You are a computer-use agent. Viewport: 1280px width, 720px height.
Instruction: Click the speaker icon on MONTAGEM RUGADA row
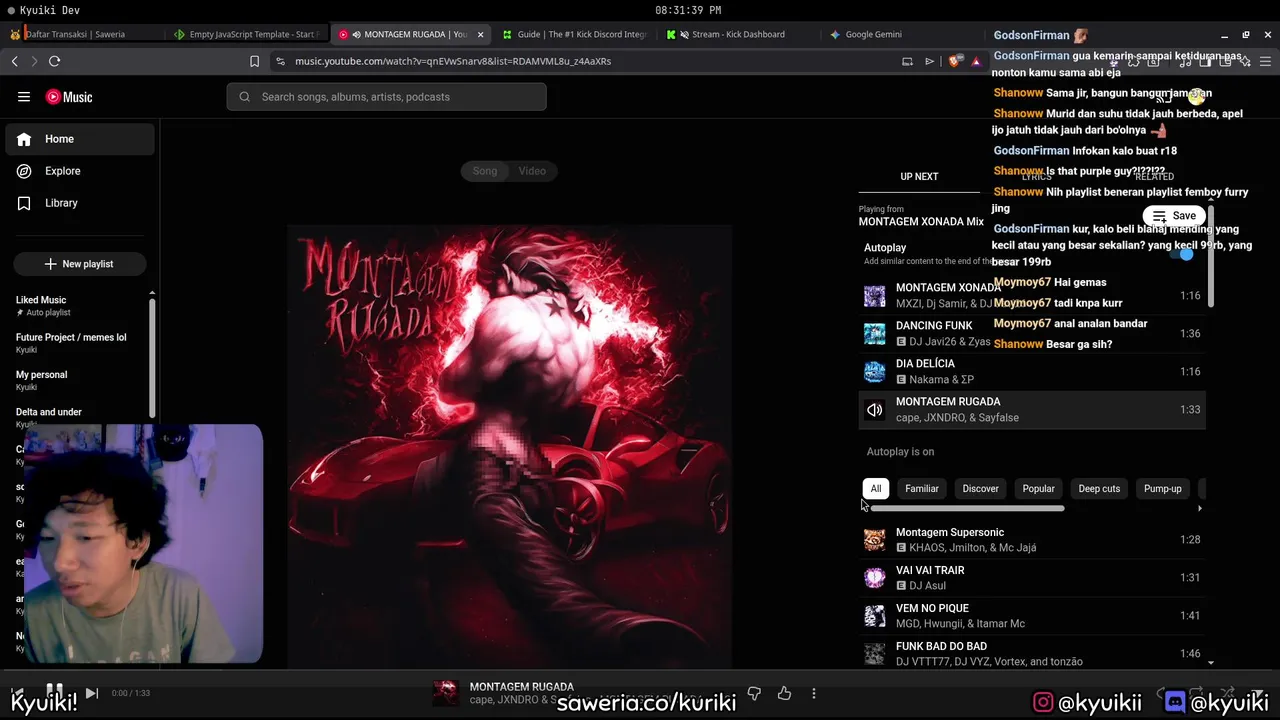[875, 410]
